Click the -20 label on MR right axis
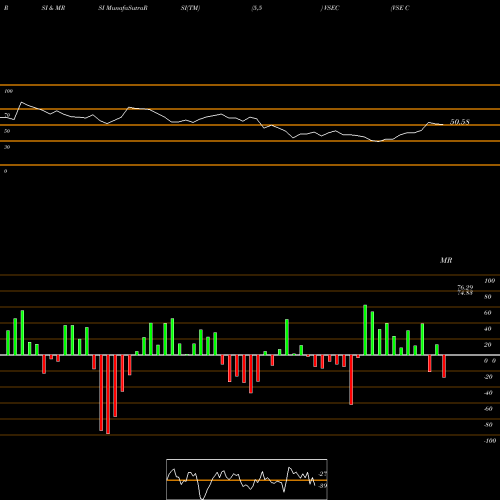This screenshot has height=500, width=500. coord(488,377)
